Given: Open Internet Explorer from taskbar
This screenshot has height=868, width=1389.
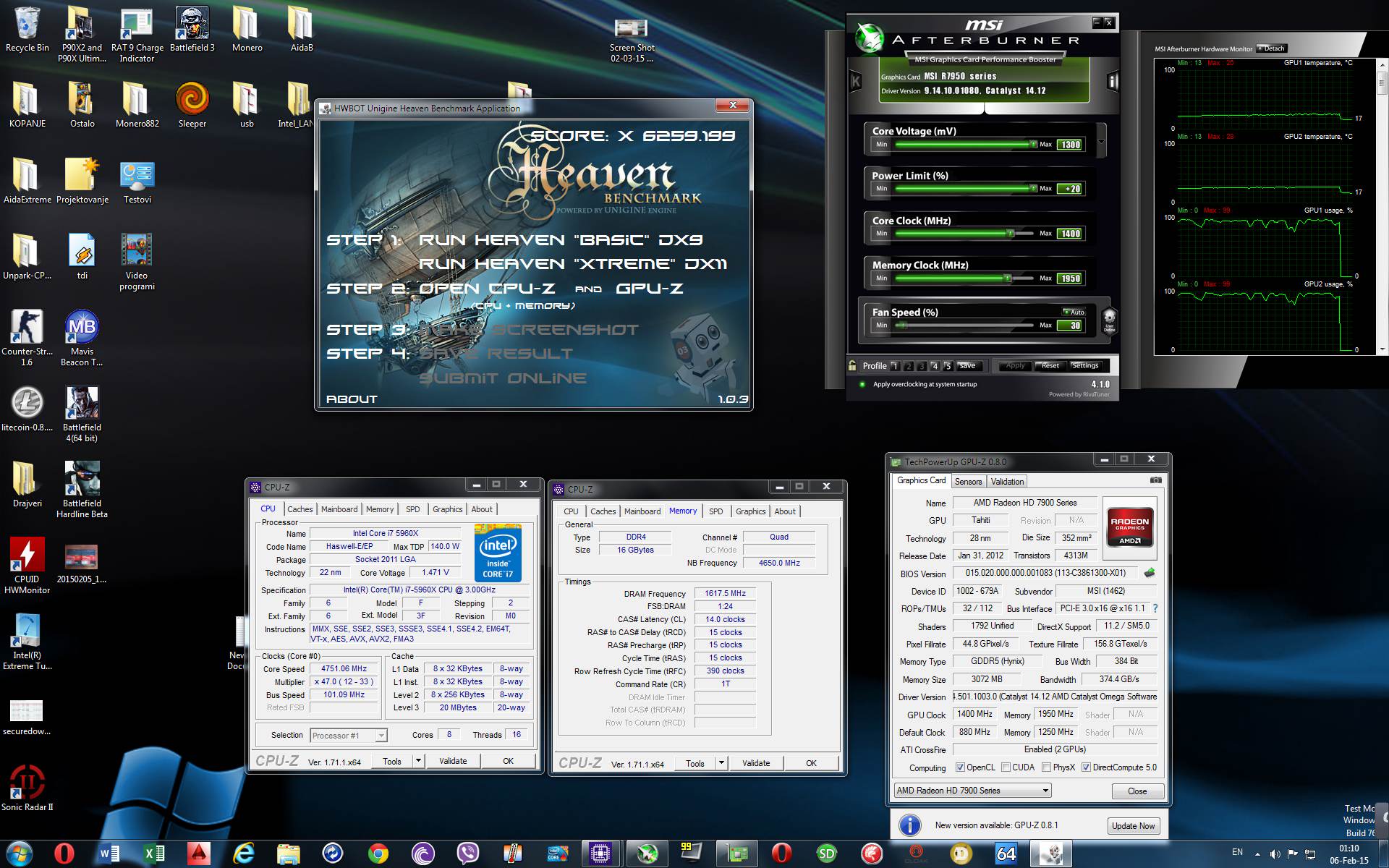Looking at the screenshot, I should coord(243,854).
